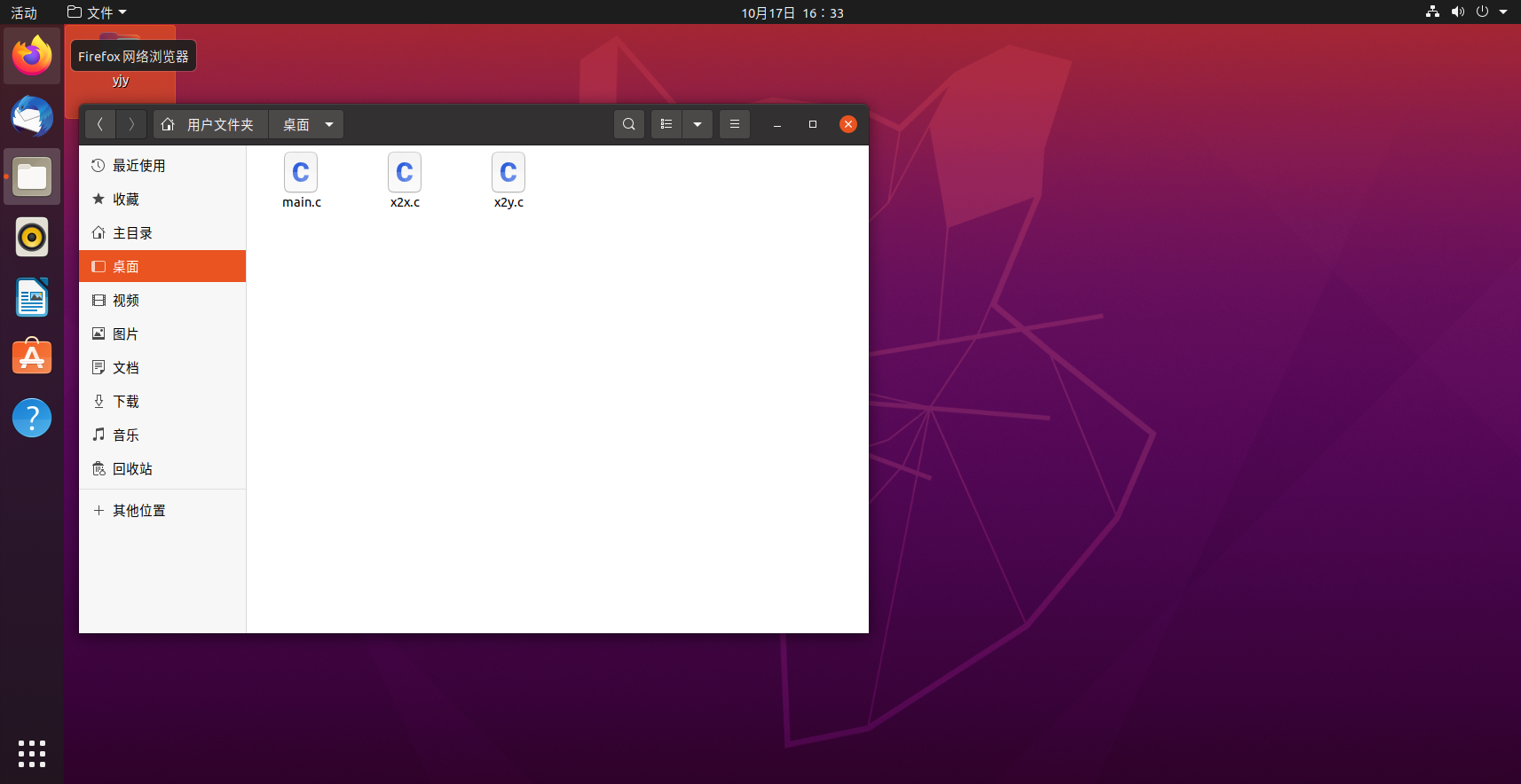Open 视频 folder in sidebar

click(x=162, y=300)
